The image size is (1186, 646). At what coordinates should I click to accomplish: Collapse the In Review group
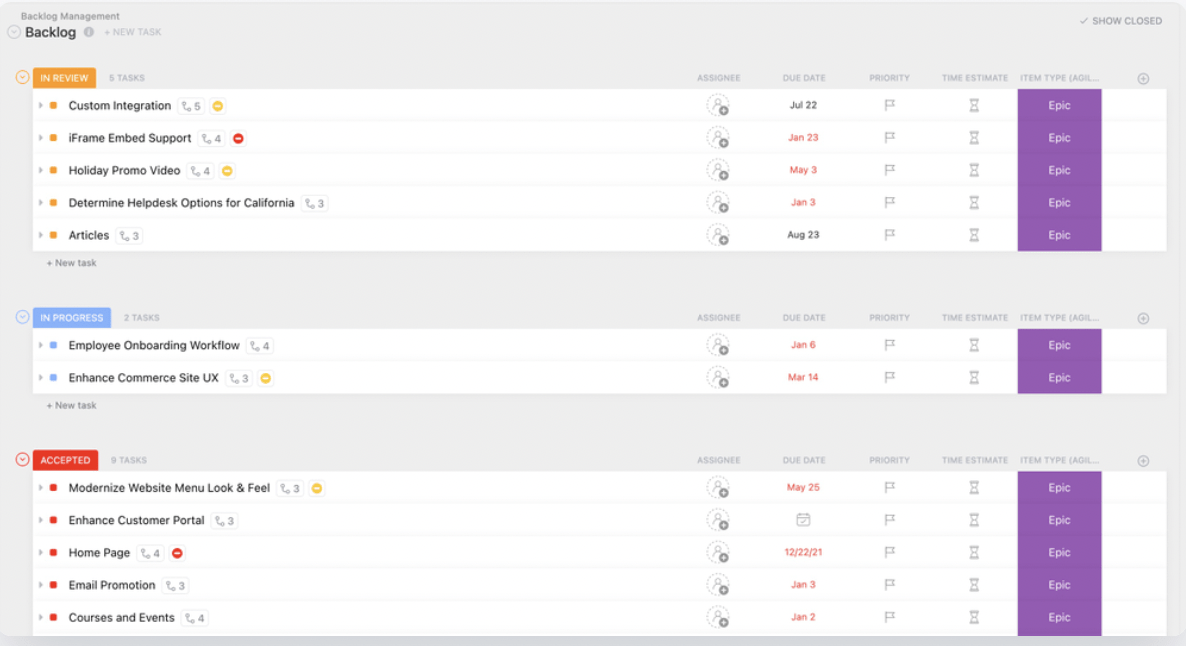(x=23, y=77)
